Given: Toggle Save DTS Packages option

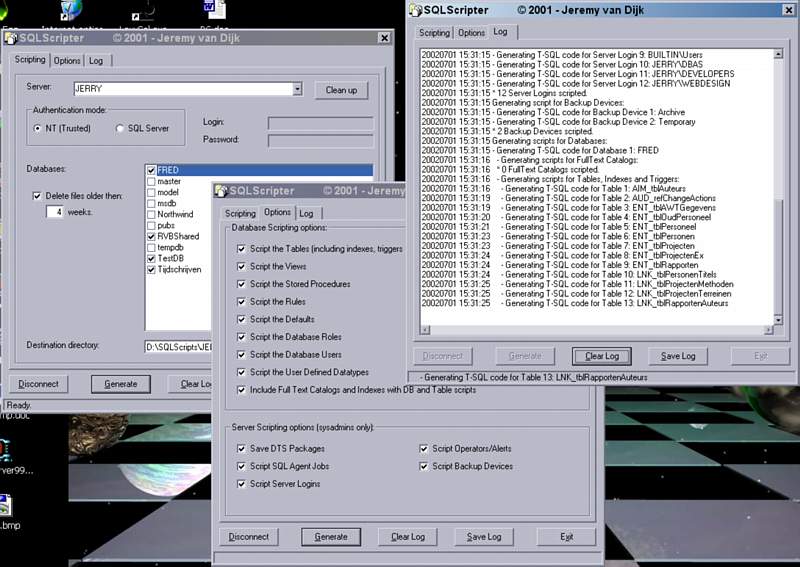Looking at the screenshot, I should [241, 449].
